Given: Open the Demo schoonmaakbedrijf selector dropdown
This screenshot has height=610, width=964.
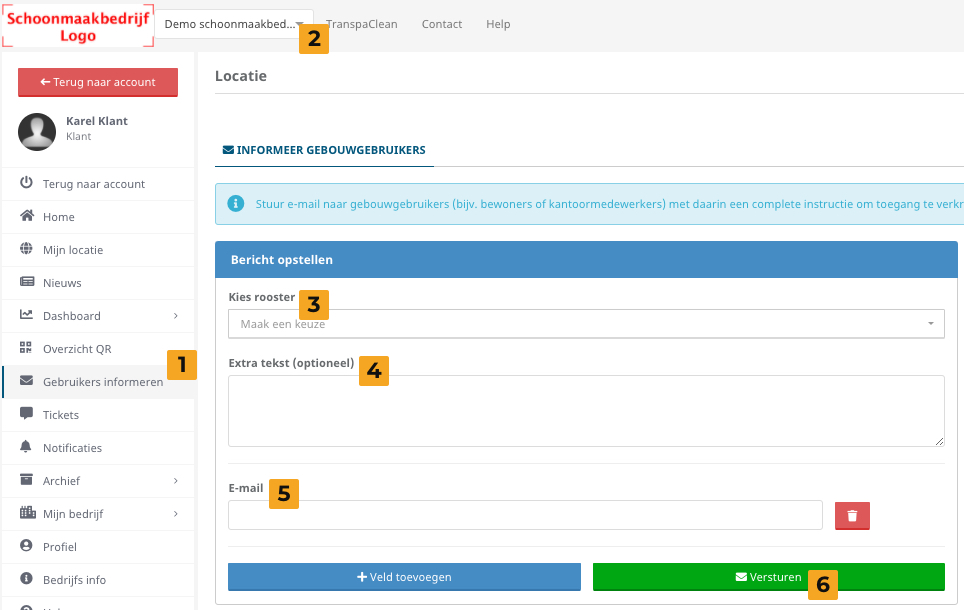Looking at the screenshot, I should [232, 24].
